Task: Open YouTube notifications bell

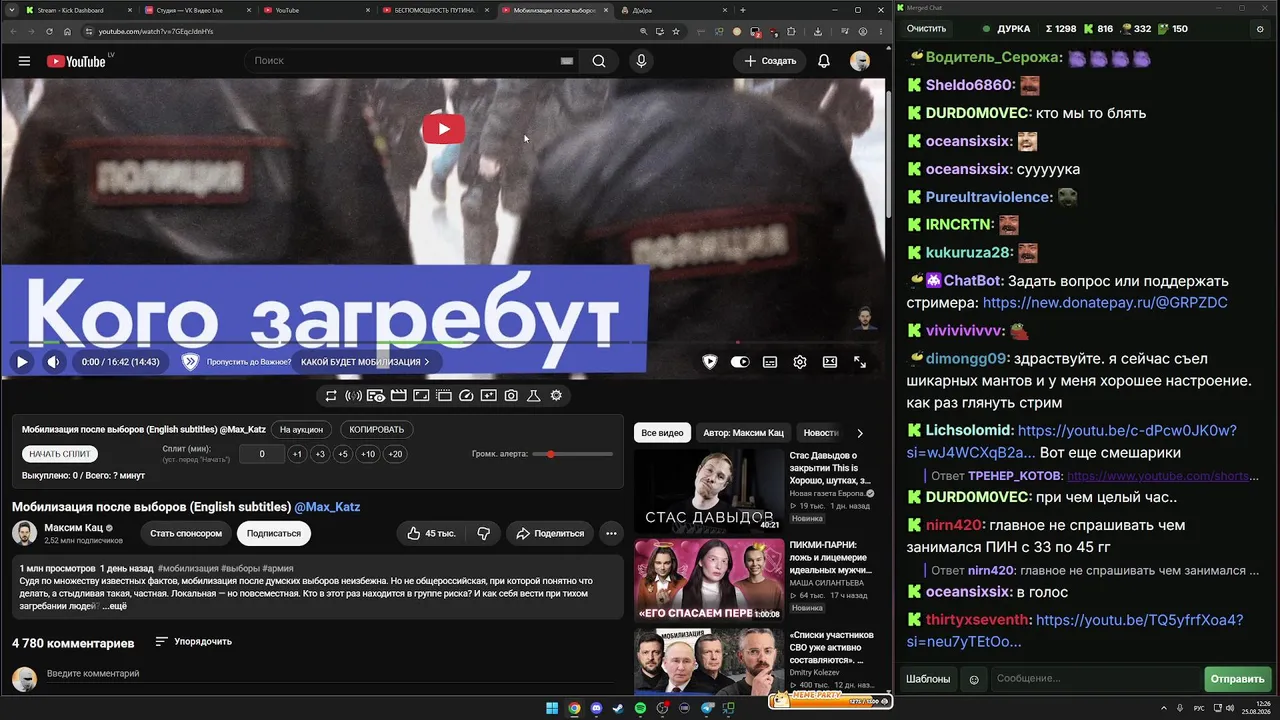Action: (x=824, y=61)
